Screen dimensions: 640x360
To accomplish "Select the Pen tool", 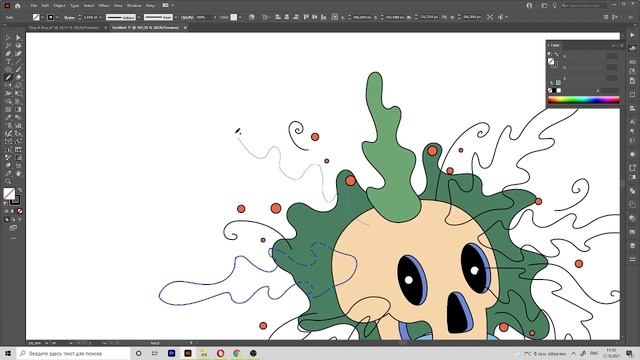I will point(8,53).
